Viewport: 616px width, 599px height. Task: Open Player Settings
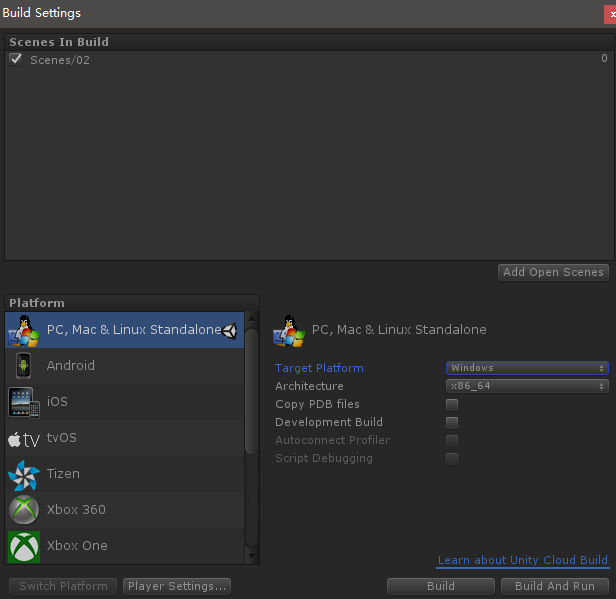pyautogui.click(x=177, y=586)
